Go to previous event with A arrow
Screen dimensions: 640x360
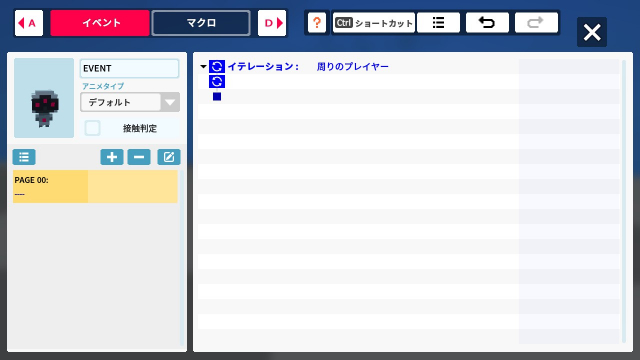pyautogui.click(x=29, y=23)
